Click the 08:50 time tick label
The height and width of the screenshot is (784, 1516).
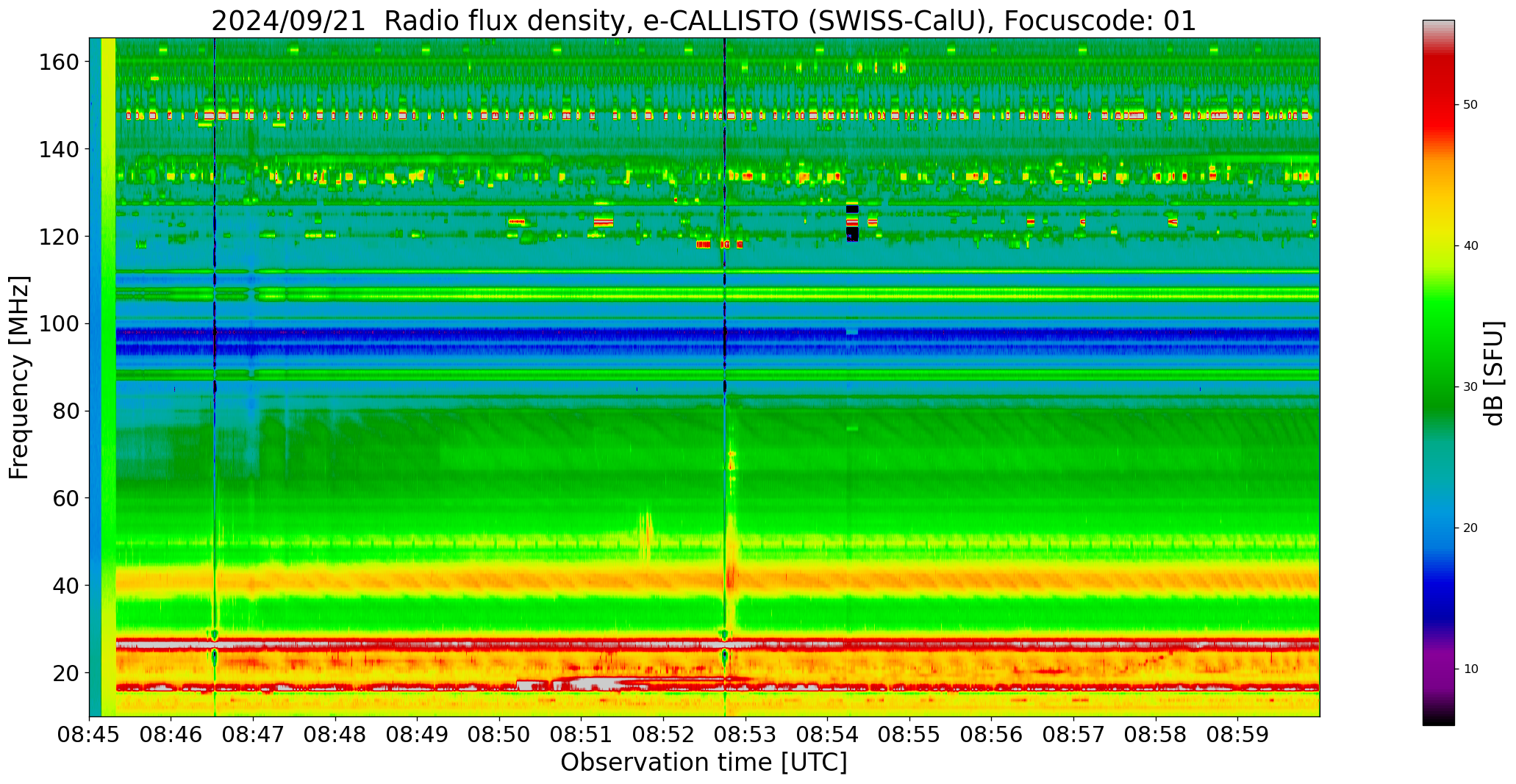coord(500,735)
